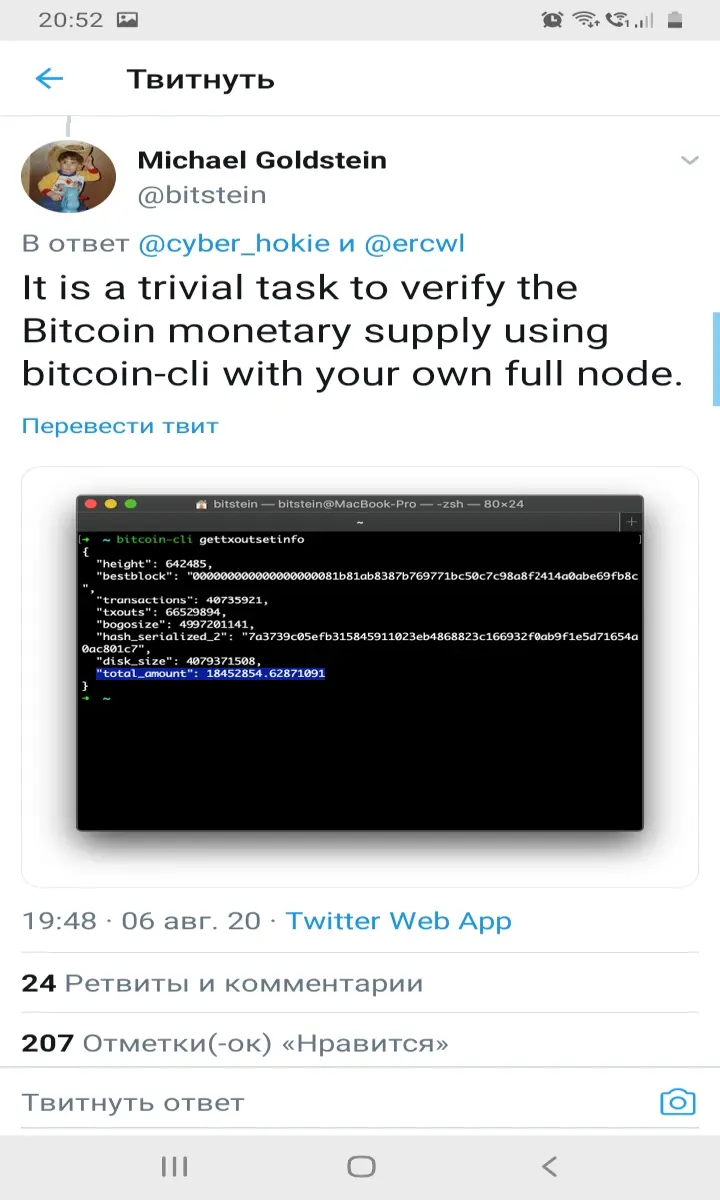Click the scrollbar indicator on right edge
The width and height of the screenshot is (720, 1200).
point(716,359)
